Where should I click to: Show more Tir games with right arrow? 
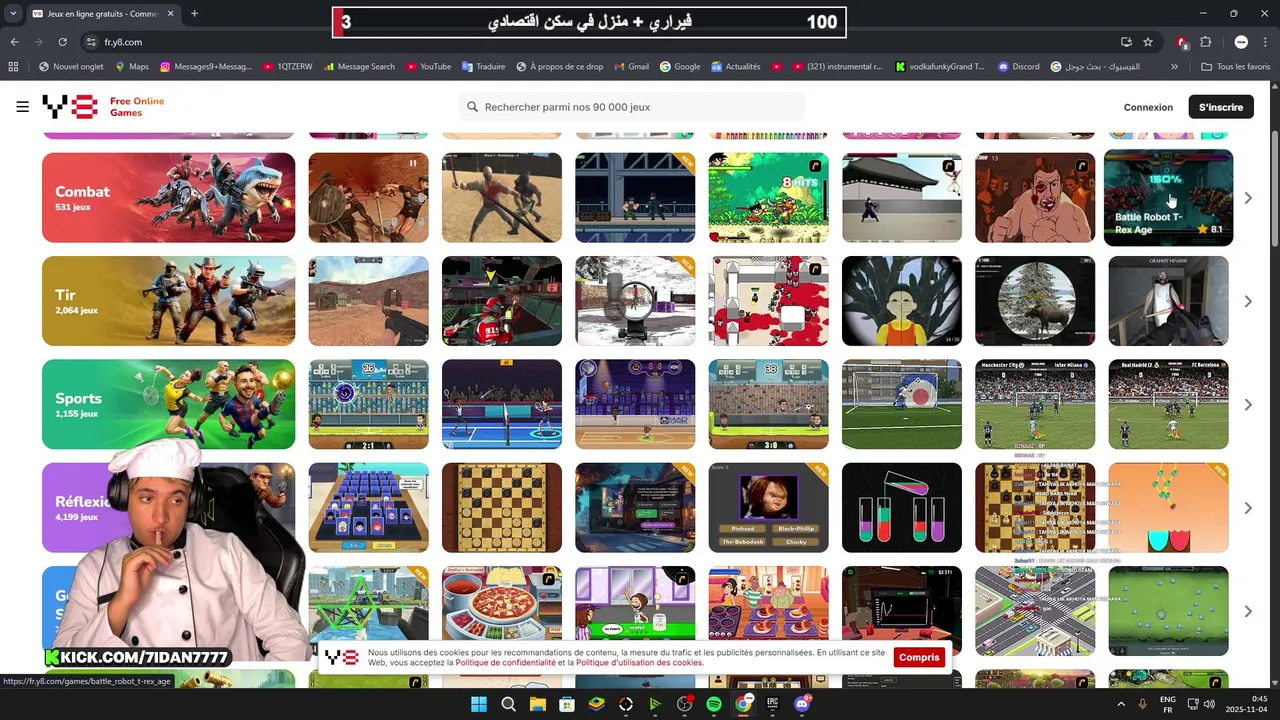[x=1248, y=301]
